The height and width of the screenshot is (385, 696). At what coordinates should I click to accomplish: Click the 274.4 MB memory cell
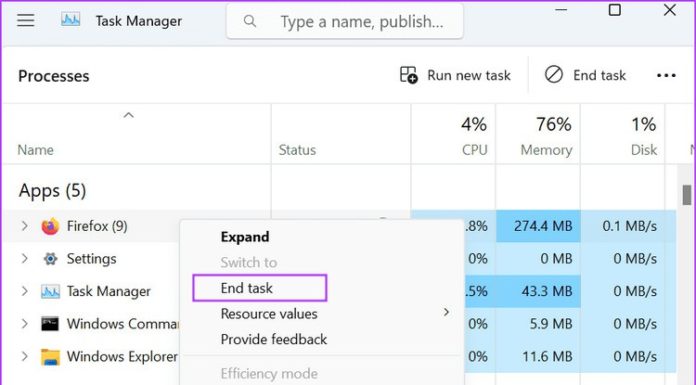[x=538, y=226]
